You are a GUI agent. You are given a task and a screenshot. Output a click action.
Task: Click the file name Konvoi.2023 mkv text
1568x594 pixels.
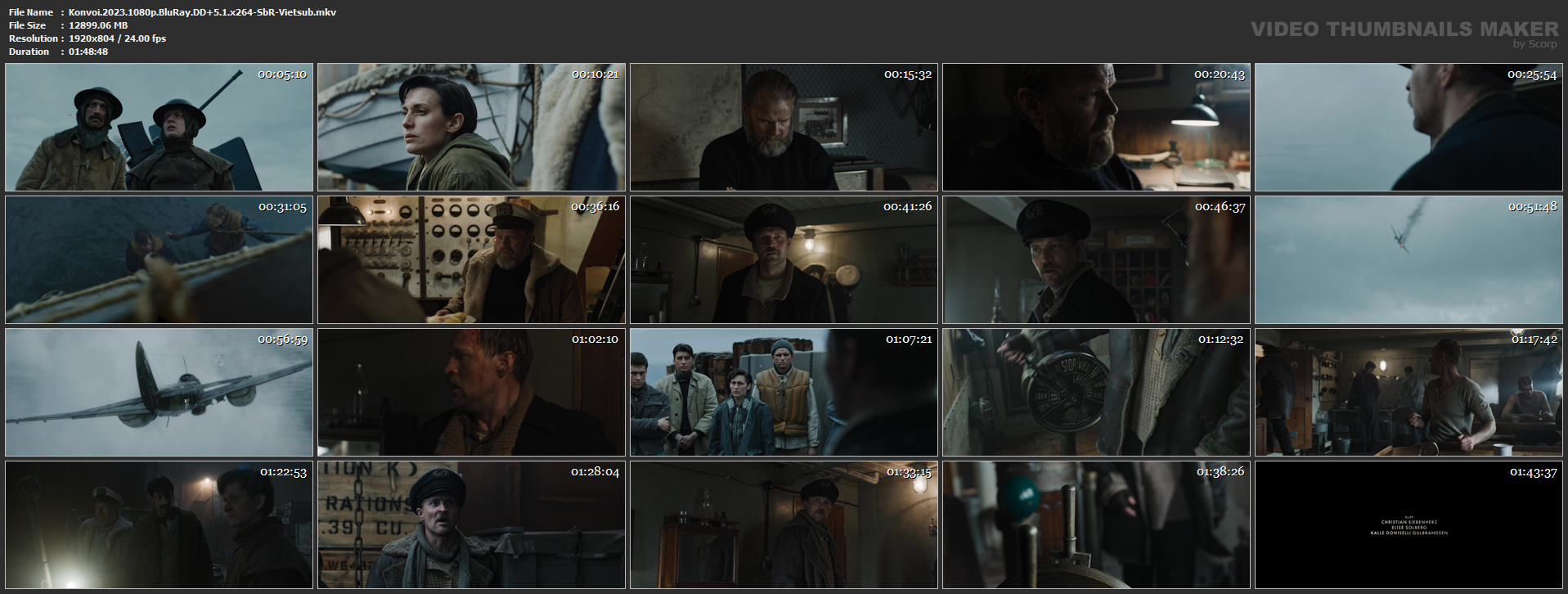[202, 12]
